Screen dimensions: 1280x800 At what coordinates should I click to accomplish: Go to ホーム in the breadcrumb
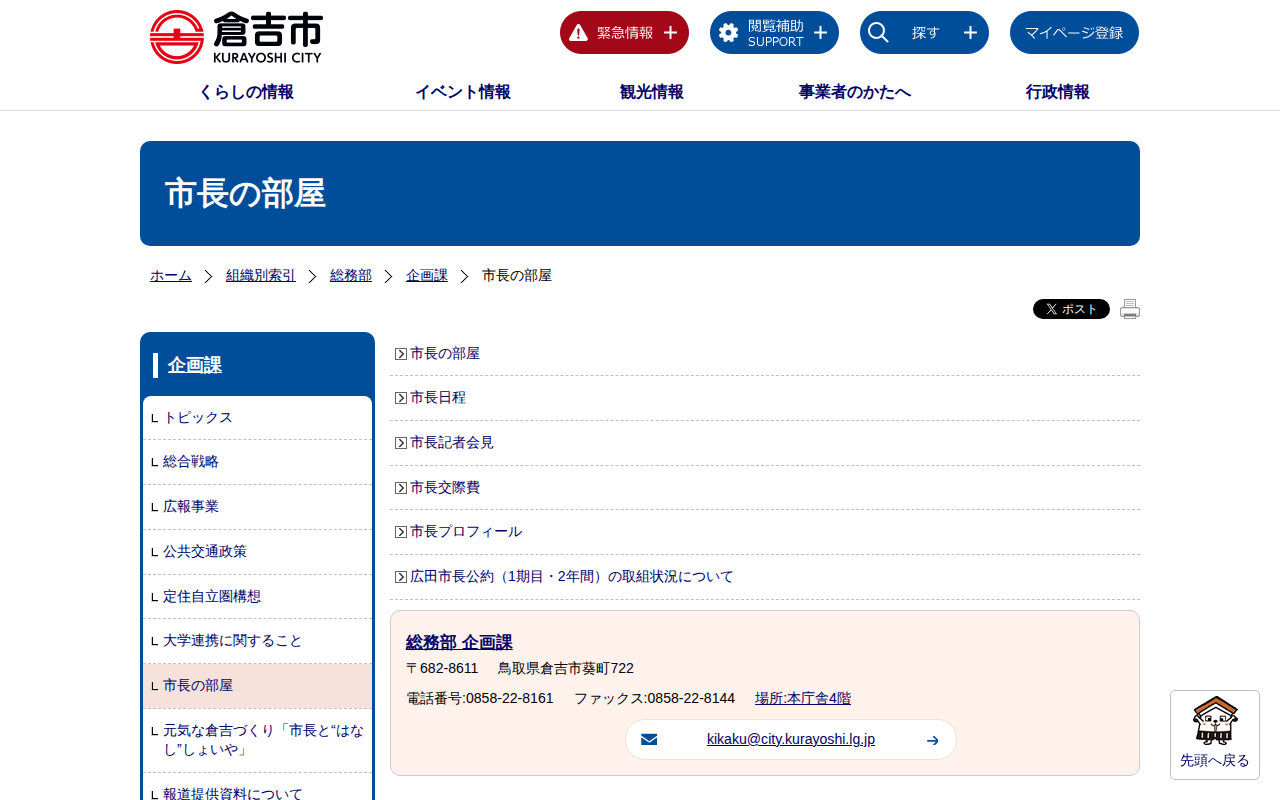tap(171, 275)
